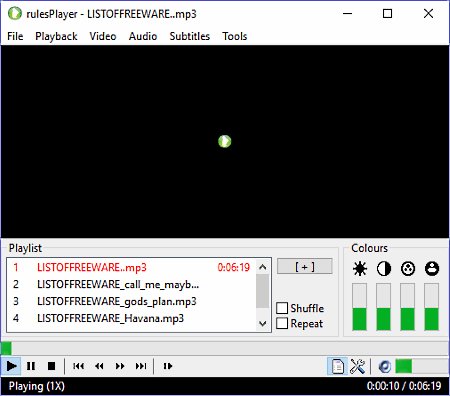This screenshot has height=396, width=450.
Task: Skip to the next track
Action: click(x=141, y=366)
